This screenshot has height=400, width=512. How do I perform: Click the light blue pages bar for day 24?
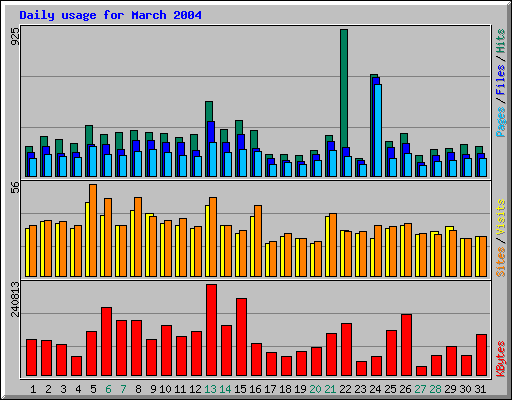pos(378,130)
